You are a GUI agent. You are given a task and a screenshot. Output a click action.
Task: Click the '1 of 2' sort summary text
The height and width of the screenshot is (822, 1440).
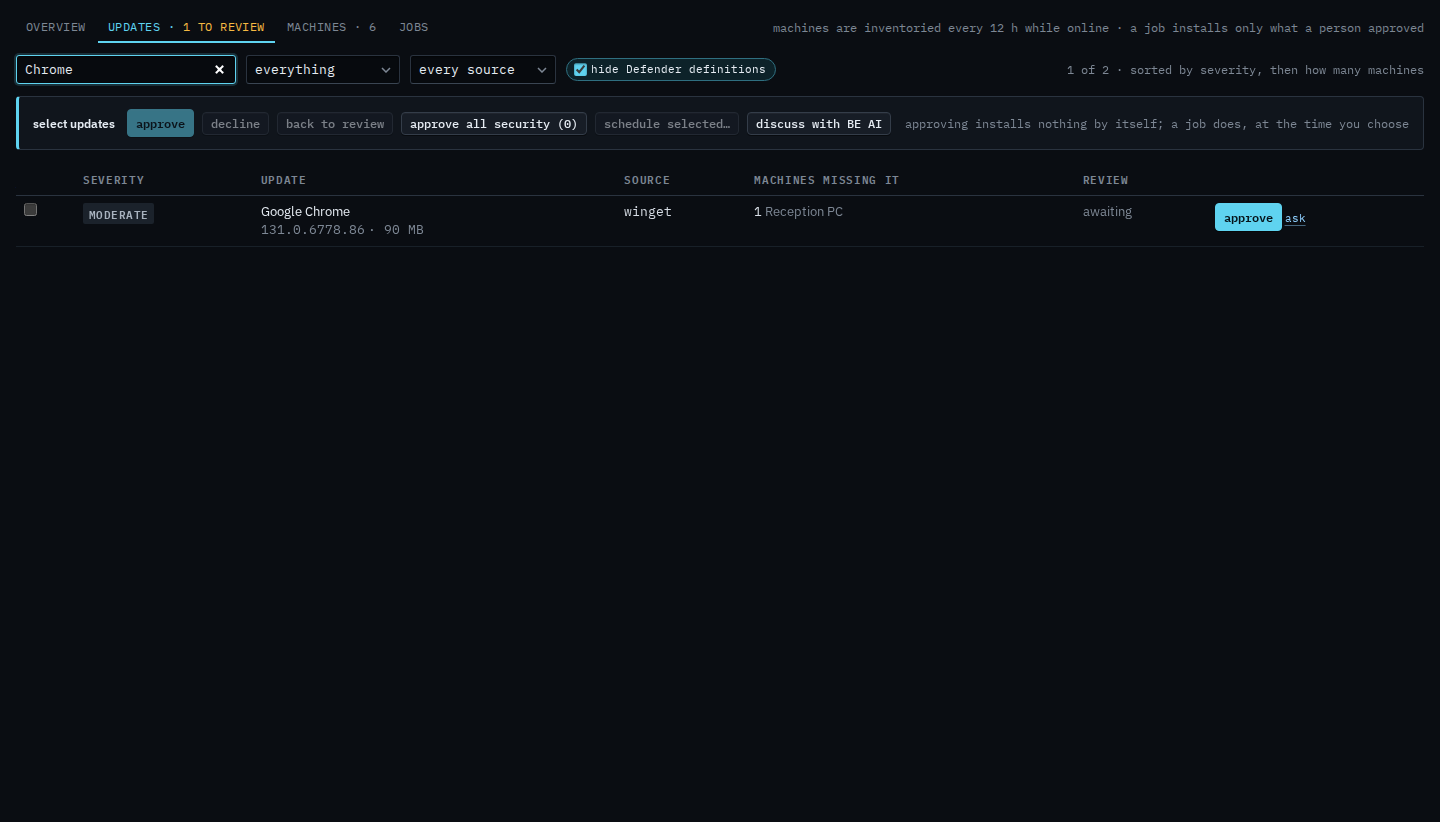[1245, 70]
